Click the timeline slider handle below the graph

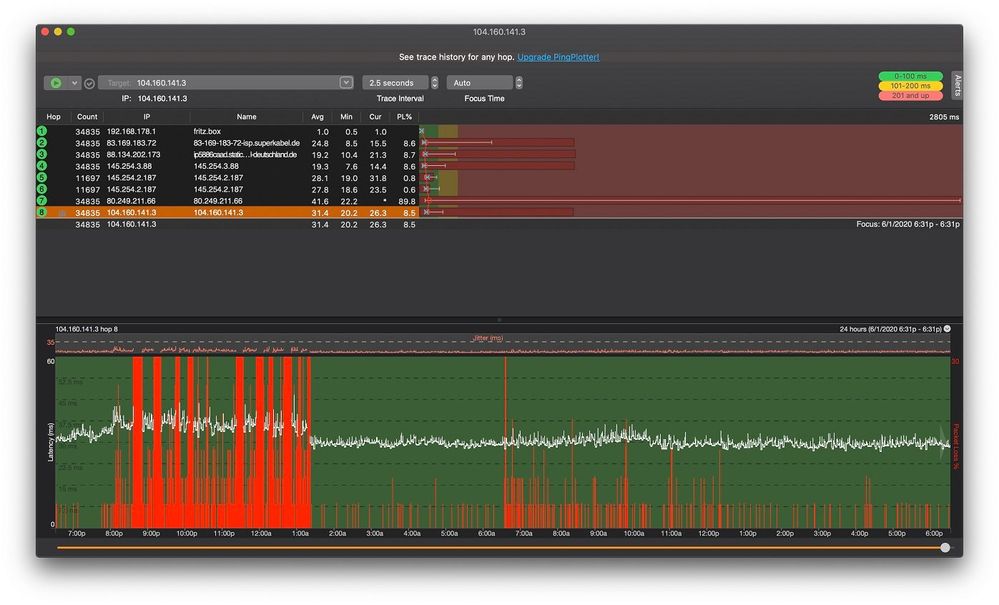[x=945, y=547]
